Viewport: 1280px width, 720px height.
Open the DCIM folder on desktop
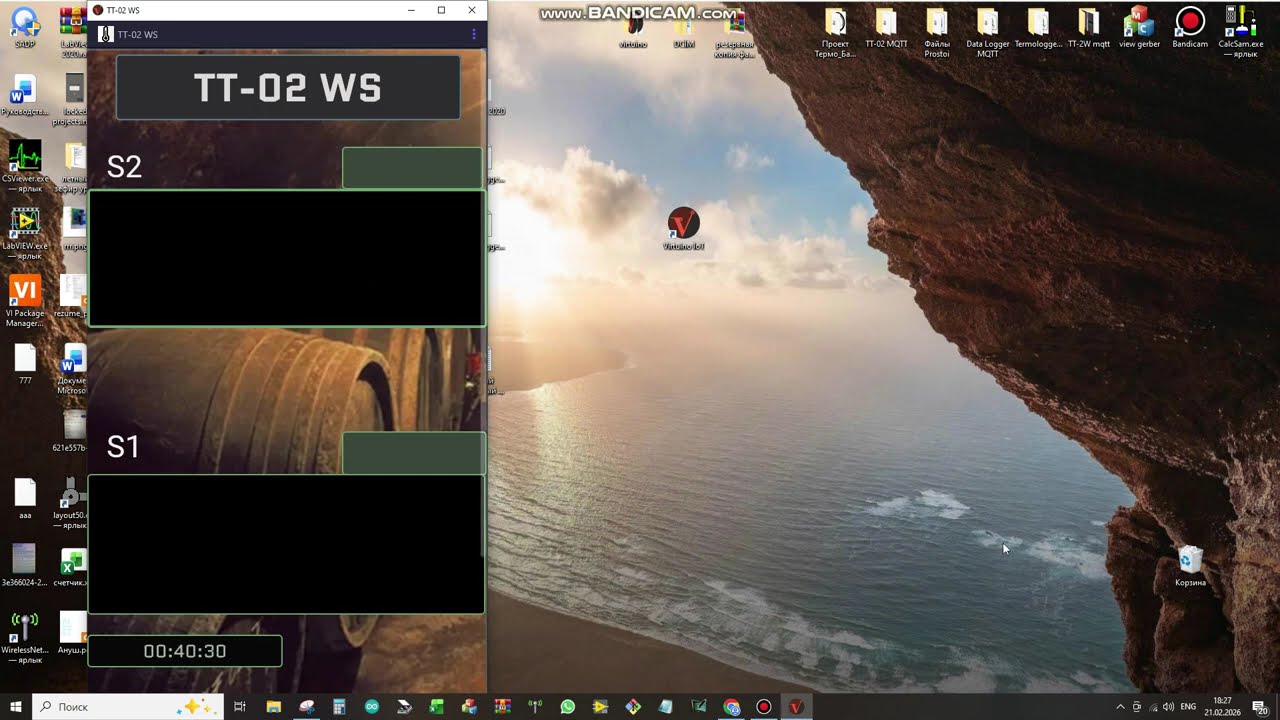point(684,28)
